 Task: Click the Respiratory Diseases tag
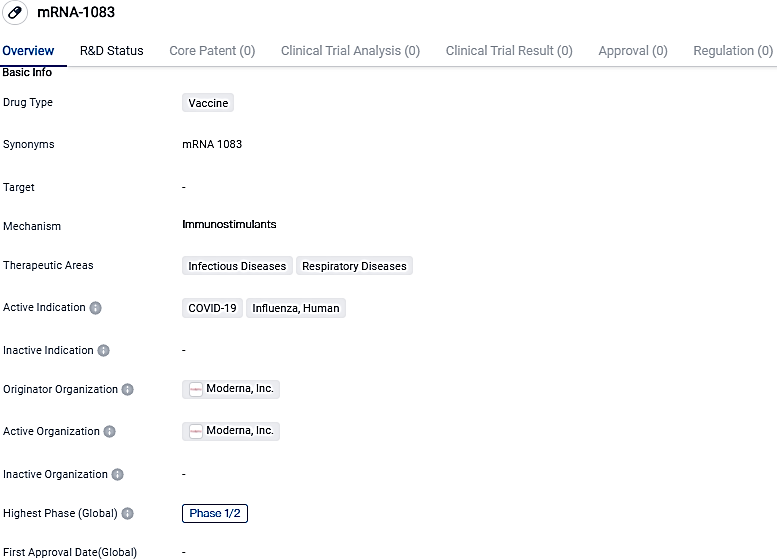(x=354, y=266)
